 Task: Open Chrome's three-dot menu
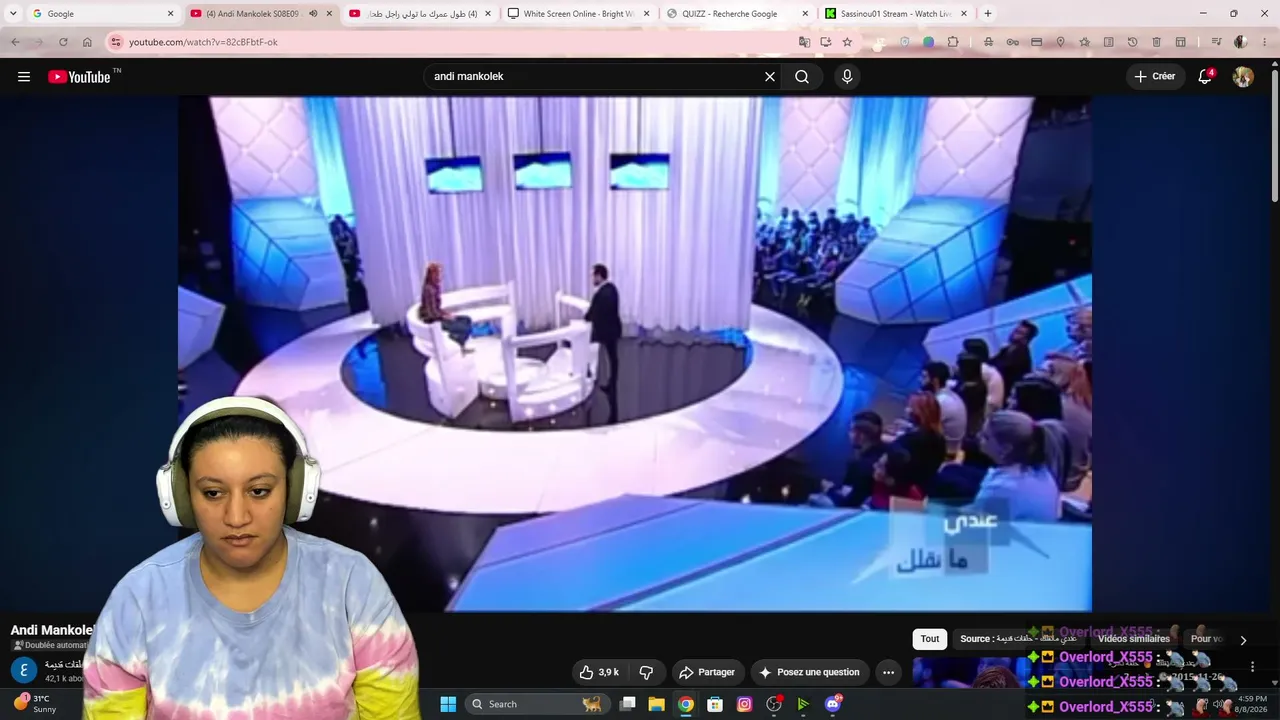(x=1265, y=42)
